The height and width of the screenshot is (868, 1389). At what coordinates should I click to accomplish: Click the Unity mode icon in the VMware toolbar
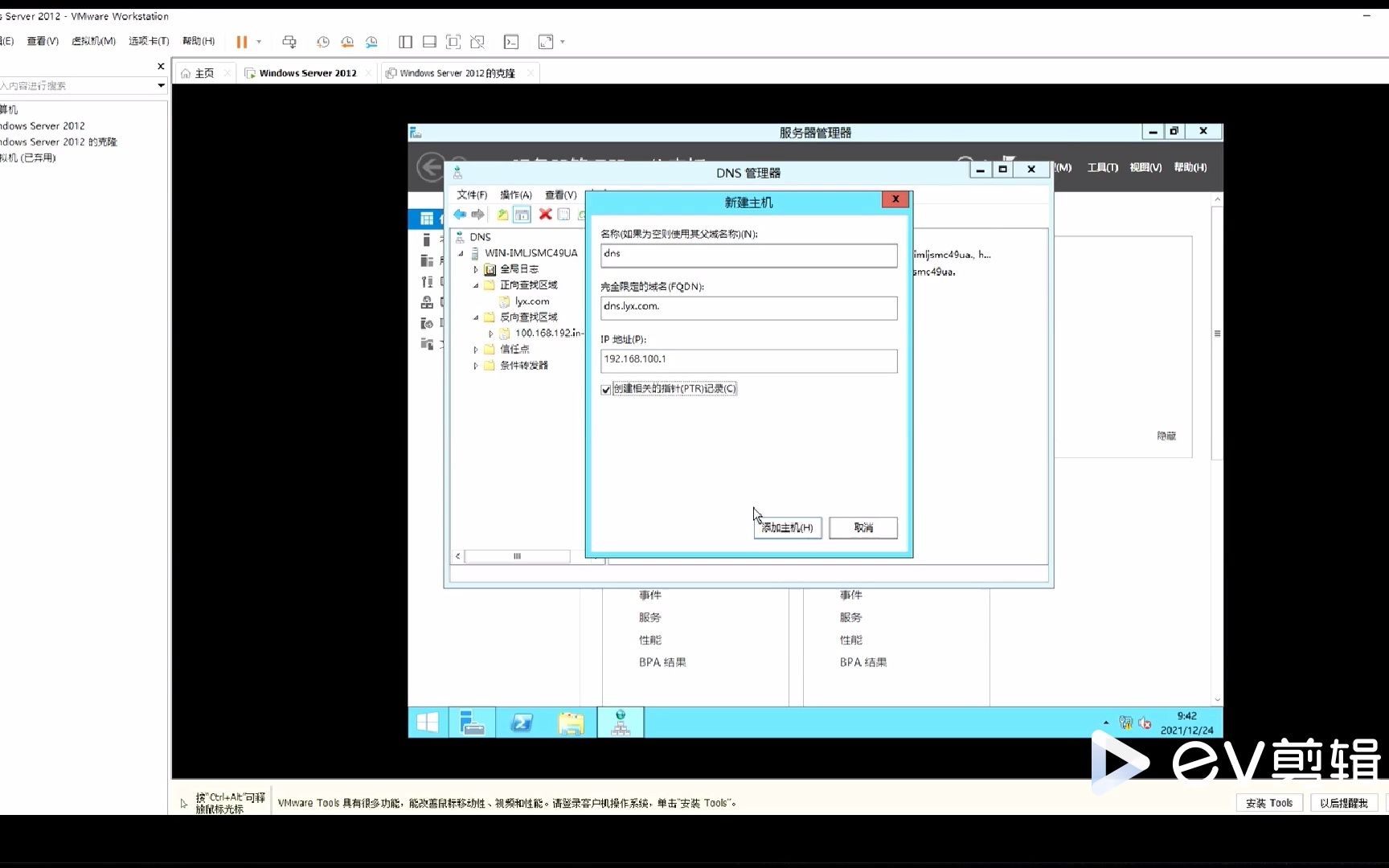[x=477, y=42]
